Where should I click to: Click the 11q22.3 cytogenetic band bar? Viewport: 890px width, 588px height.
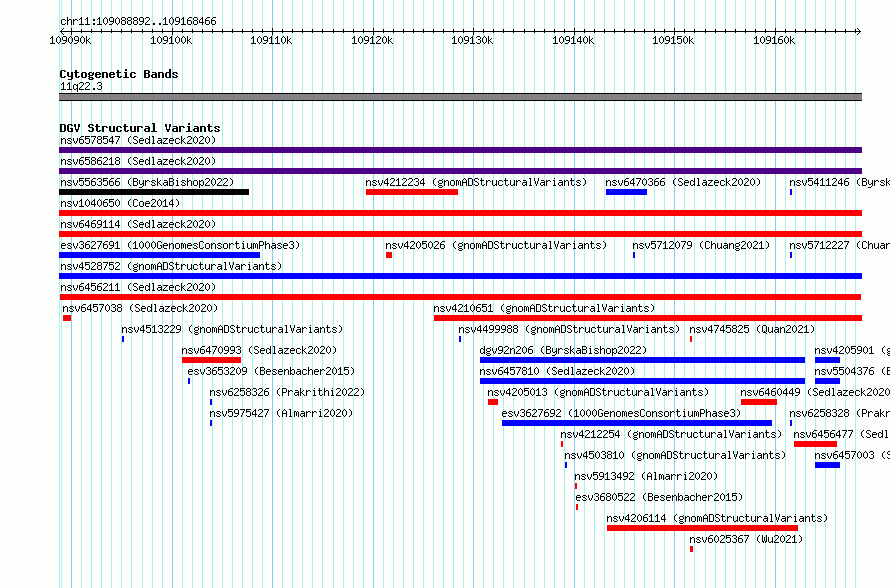460,97
